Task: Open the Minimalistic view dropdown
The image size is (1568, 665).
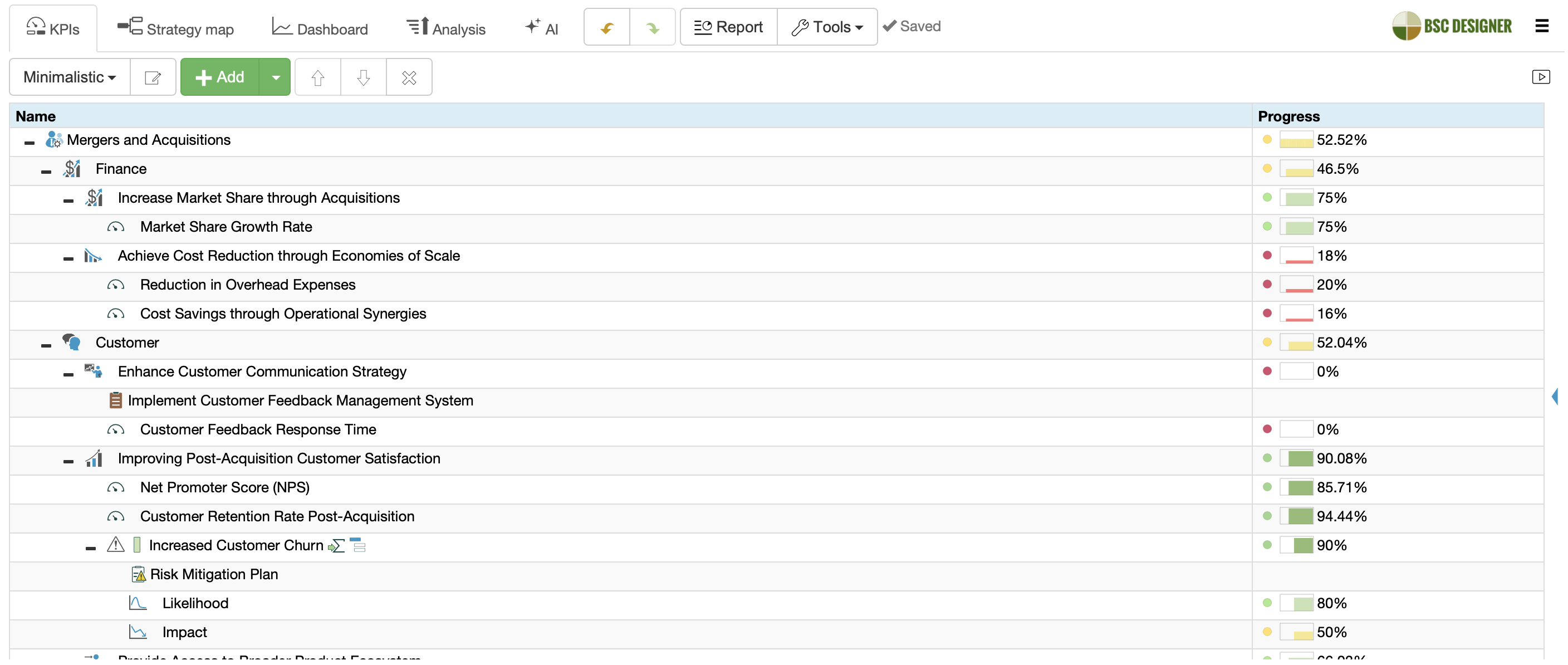Action: coord(70,77)
